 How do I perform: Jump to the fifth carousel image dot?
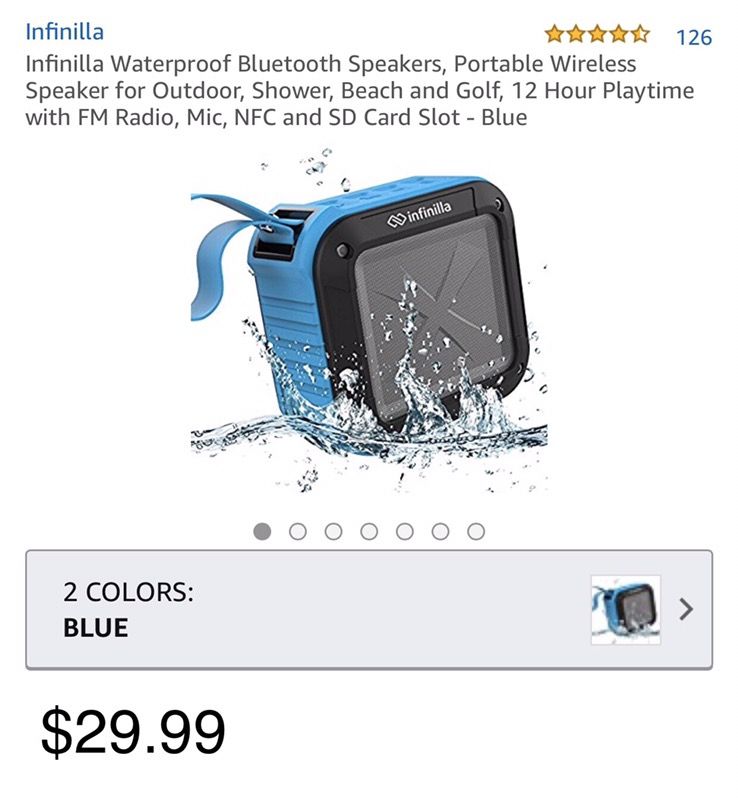pyautogui.click(x=405, y=532)
